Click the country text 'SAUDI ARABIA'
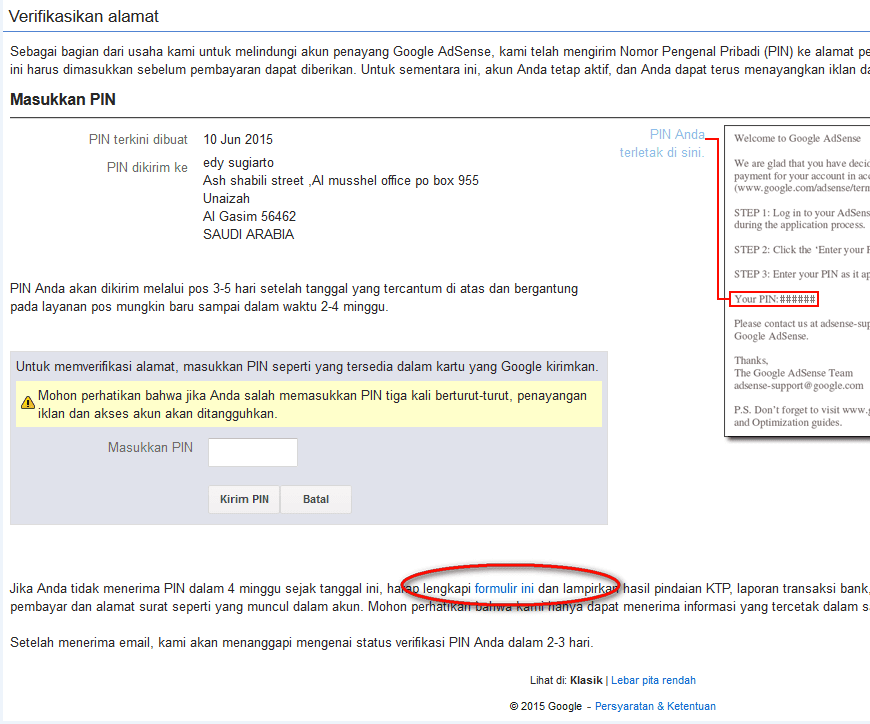 point(249,234)
